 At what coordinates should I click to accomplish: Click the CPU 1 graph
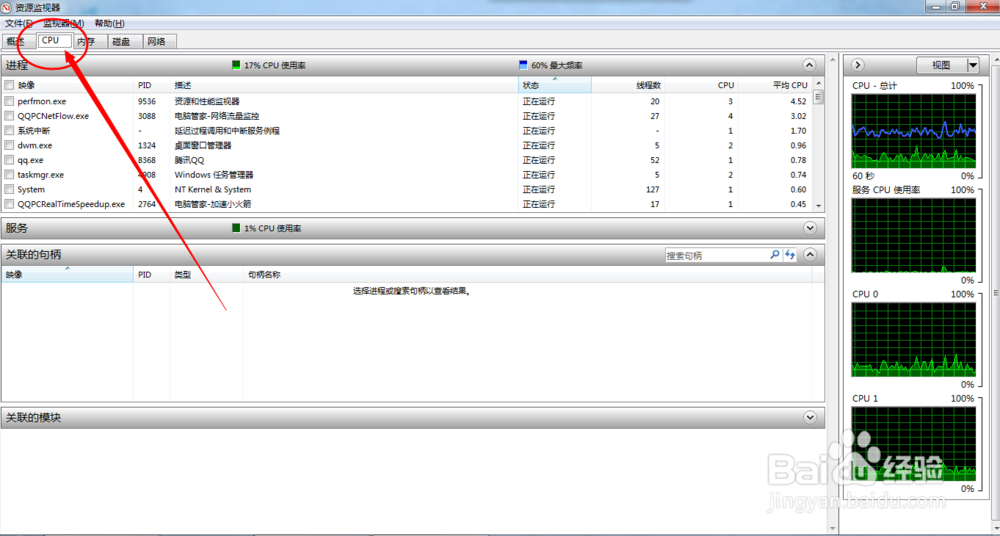pos(913,443)
